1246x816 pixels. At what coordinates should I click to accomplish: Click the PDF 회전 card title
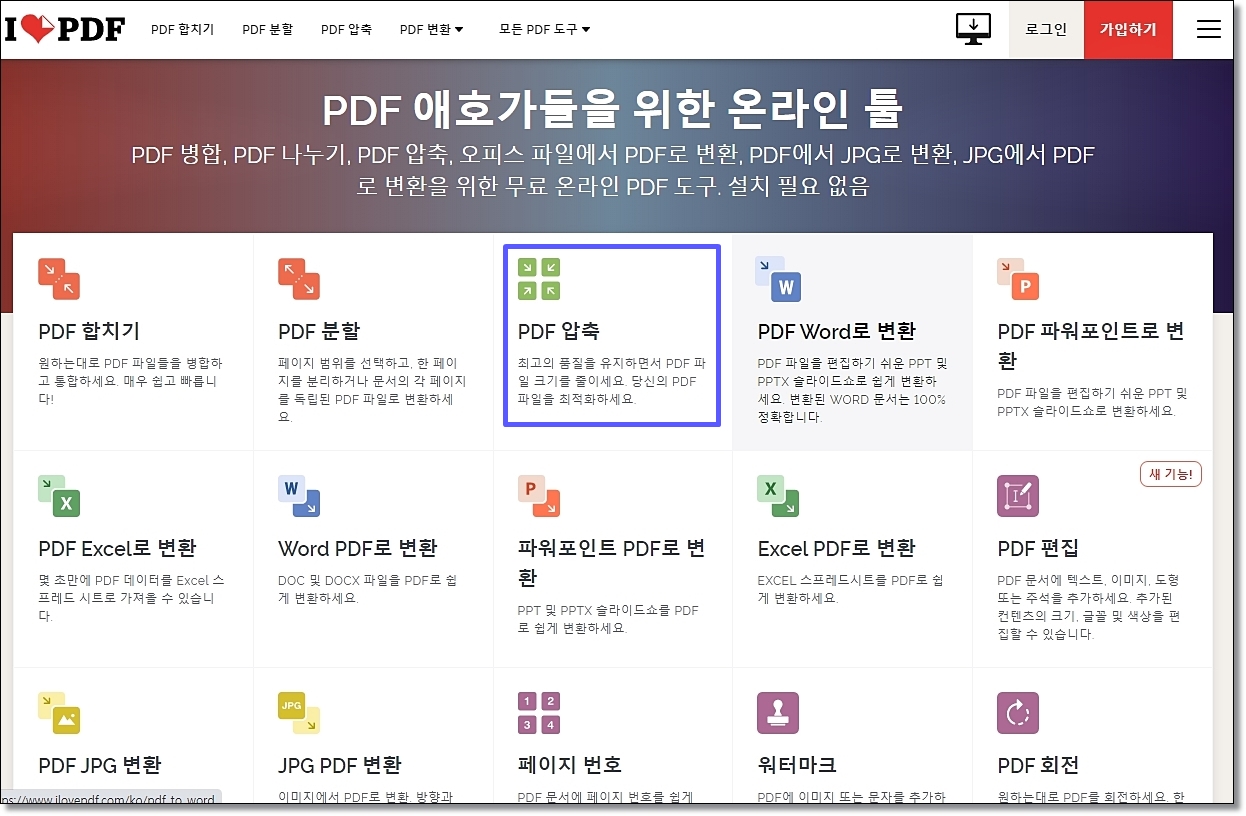pyautogui.click(x=1038, y=765)
